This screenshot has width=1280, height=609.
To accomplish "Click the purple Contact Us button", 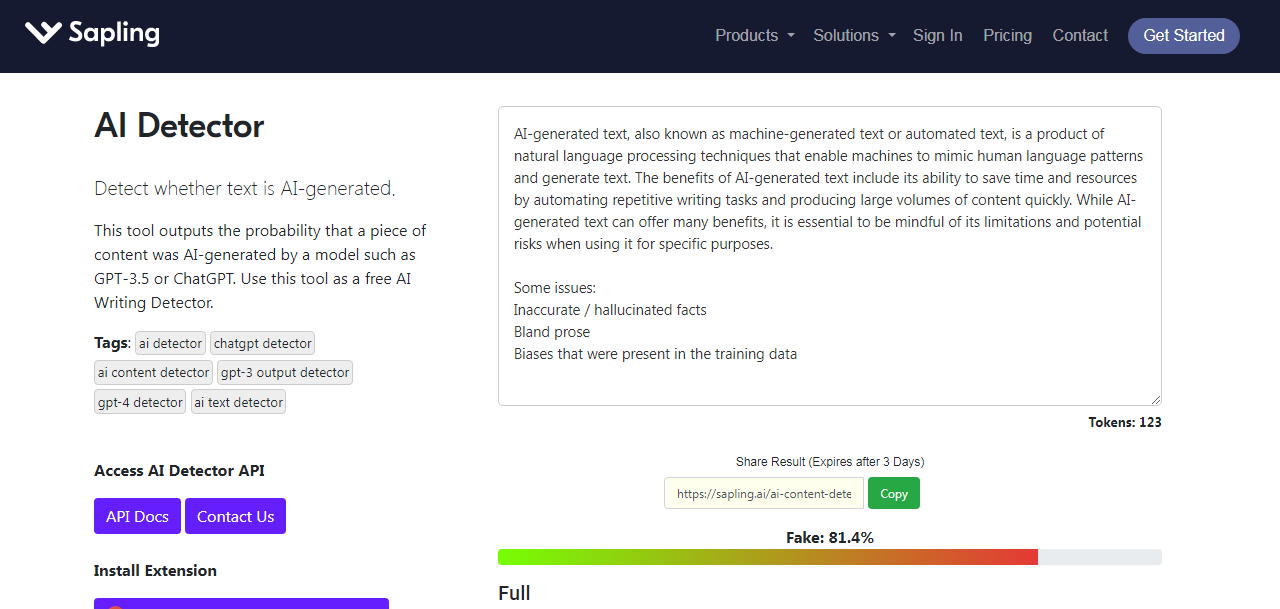I will (235, 516).
